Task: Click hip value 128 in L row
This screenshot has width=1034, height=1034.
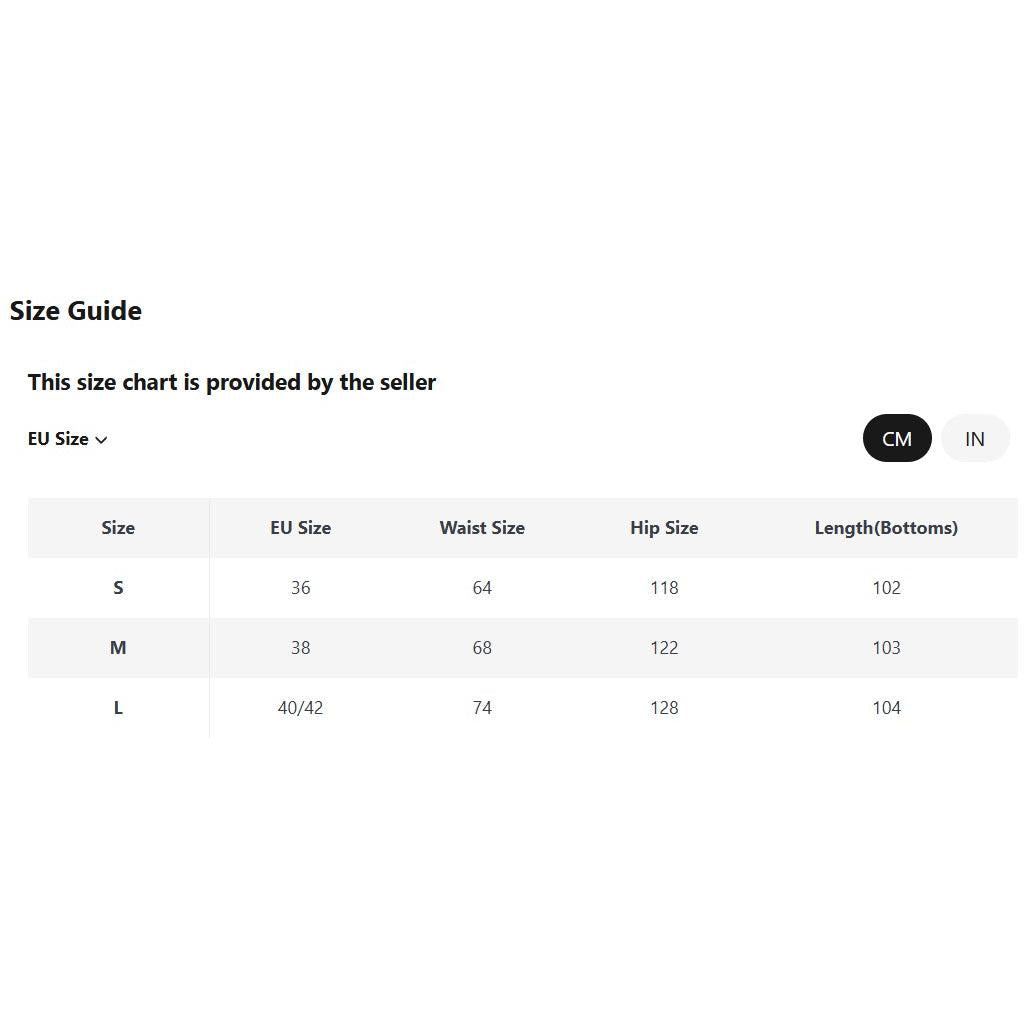Action: 664,708
